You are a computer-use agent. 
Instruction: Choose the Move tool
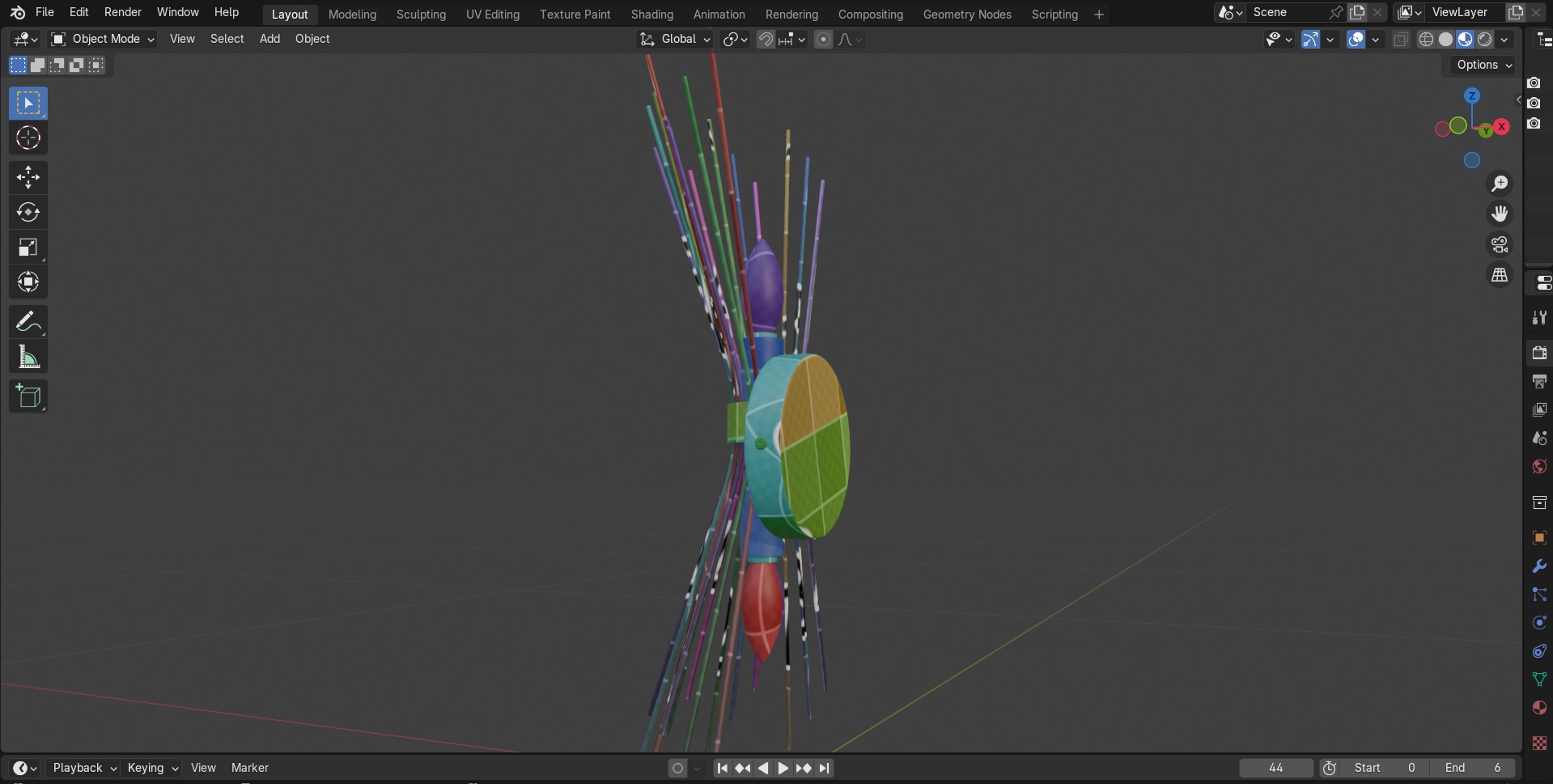[28, 177]
